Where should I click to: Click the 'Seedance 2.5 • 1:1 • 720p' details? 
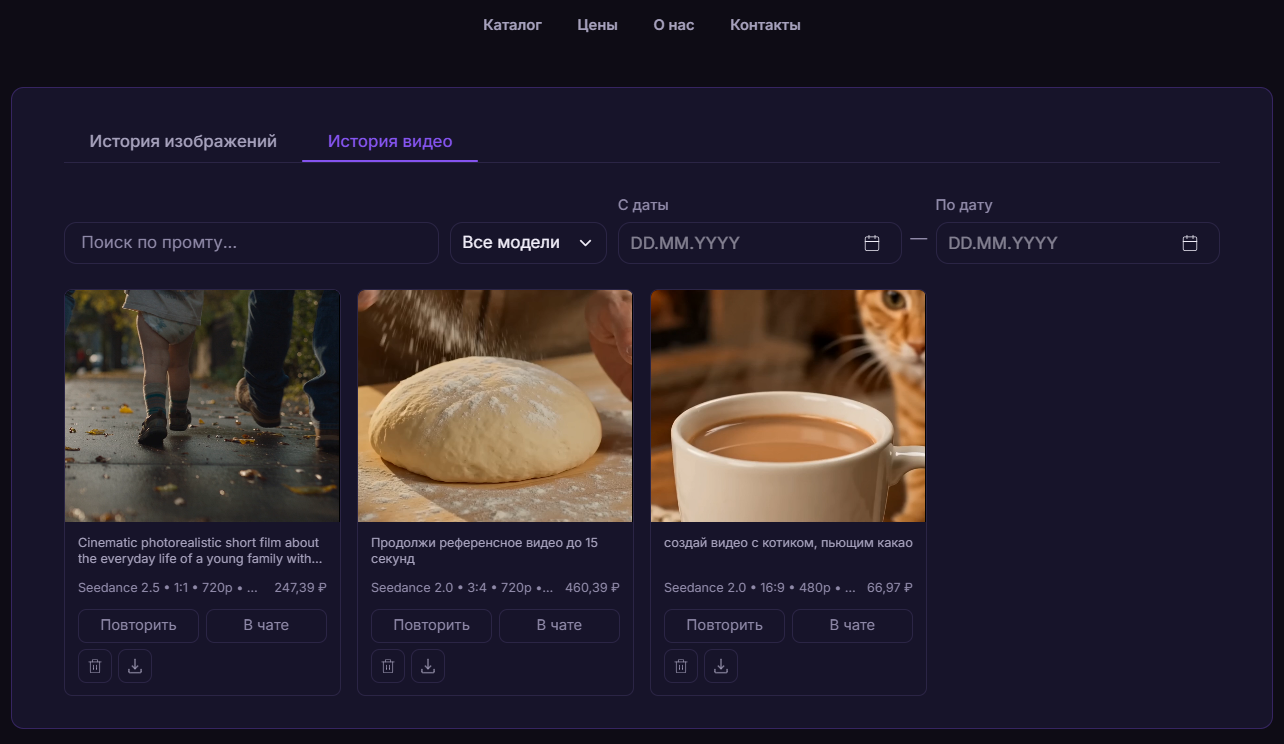(x=168, y=588)
